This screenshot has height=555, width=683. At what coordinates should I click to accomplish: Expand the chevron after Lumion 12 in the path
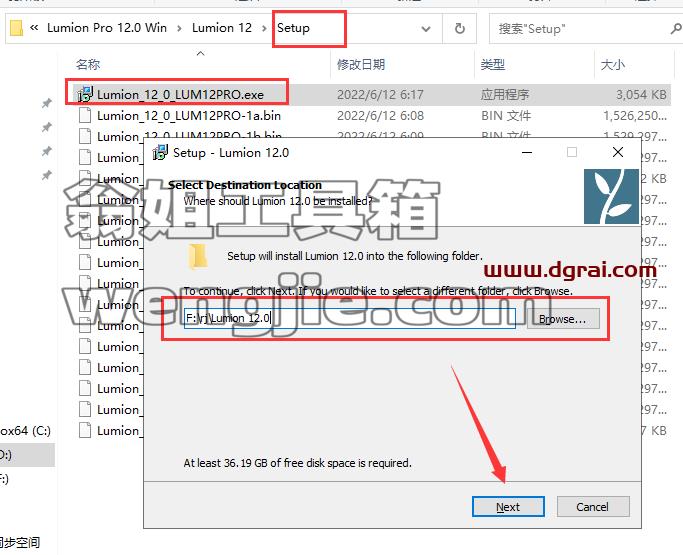pyautogui.click(x=264, y=28)
